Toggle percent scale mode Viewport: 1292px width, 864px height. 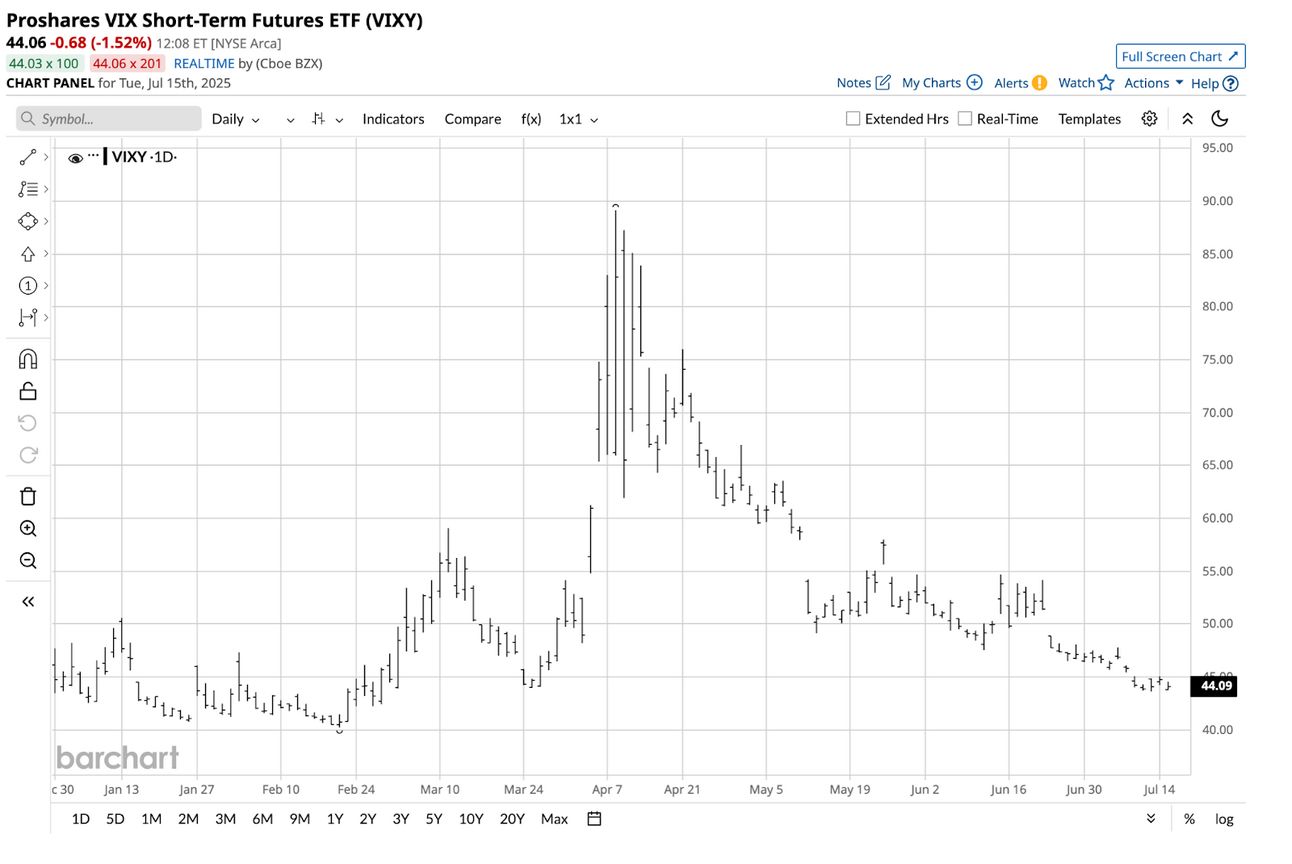coord(1189,819)
